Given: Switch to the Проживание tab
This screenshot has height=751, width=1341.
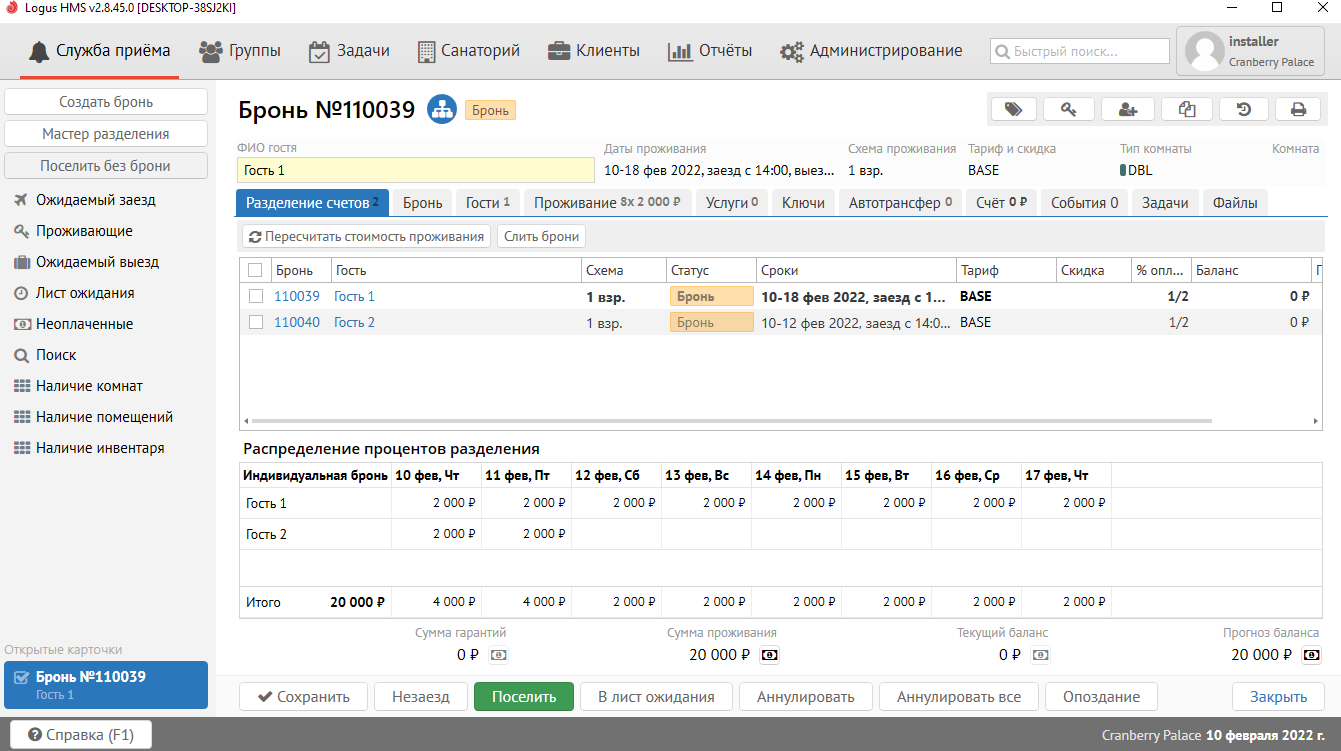Looking at the screenshot, I should coord(606,203).
